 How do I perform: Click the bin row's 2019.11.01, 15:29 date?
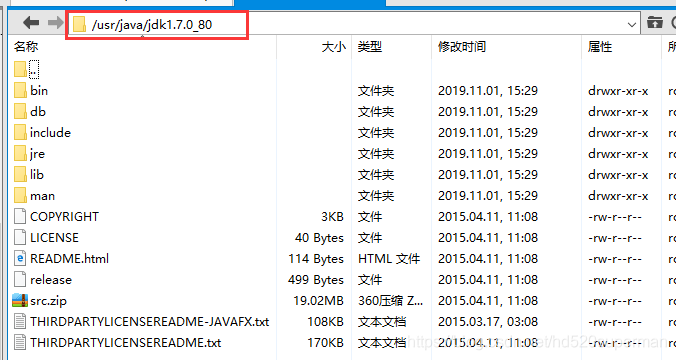[488, 91]
